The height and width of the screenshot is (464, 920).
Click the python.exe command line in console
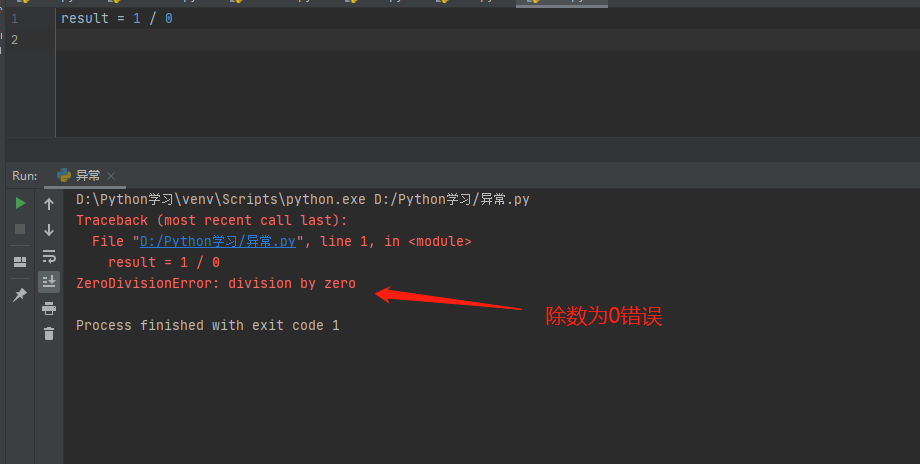click(303, 199)
